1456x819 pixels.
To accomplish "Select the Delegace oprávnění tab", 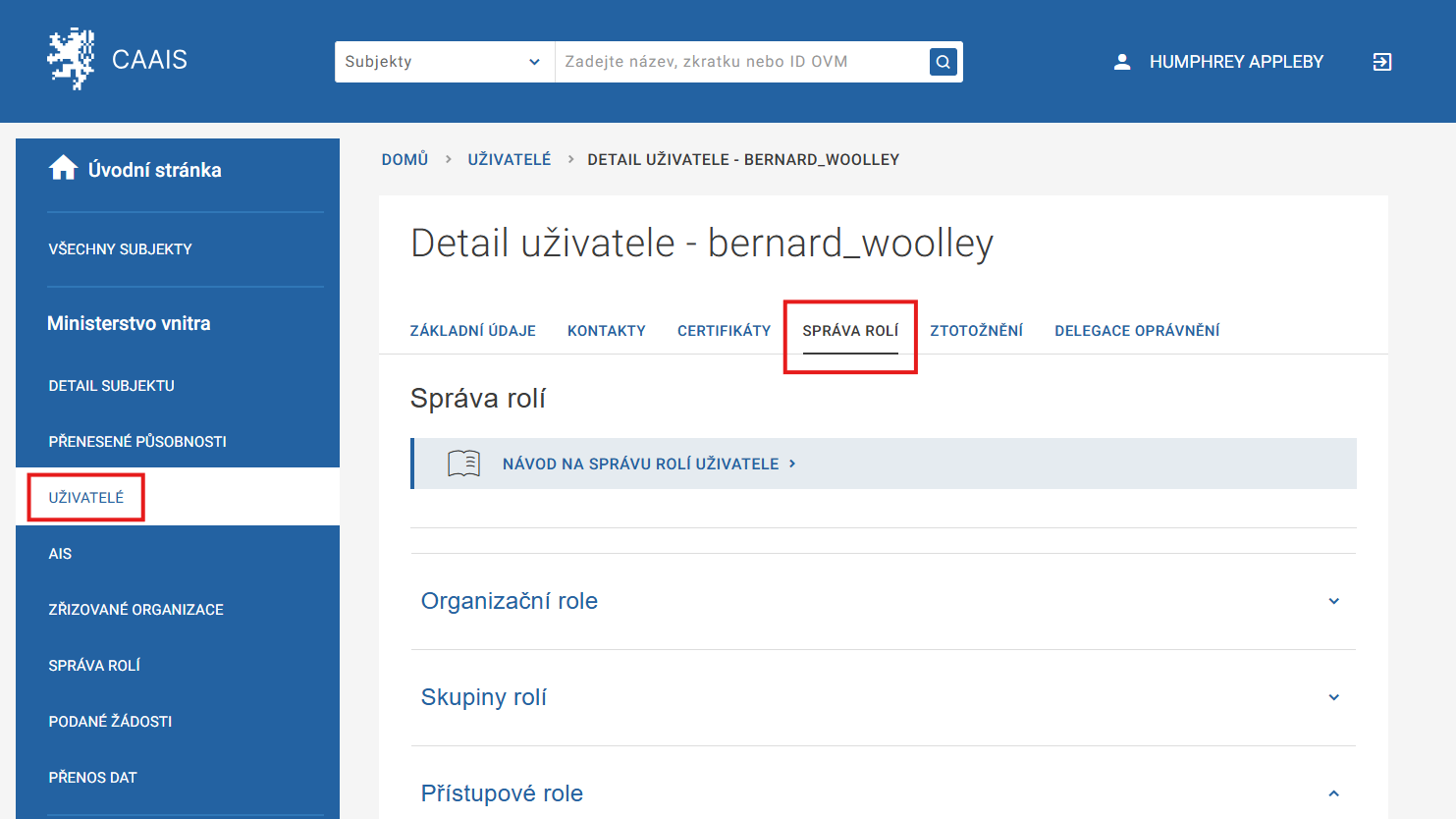I will (1137, 331).
